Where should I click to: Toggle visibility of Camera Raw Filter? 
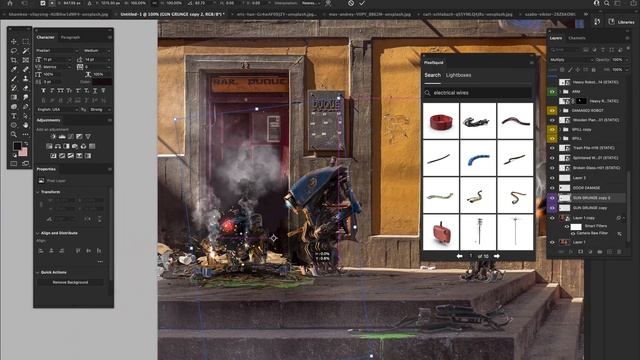(x=573, y=233)
